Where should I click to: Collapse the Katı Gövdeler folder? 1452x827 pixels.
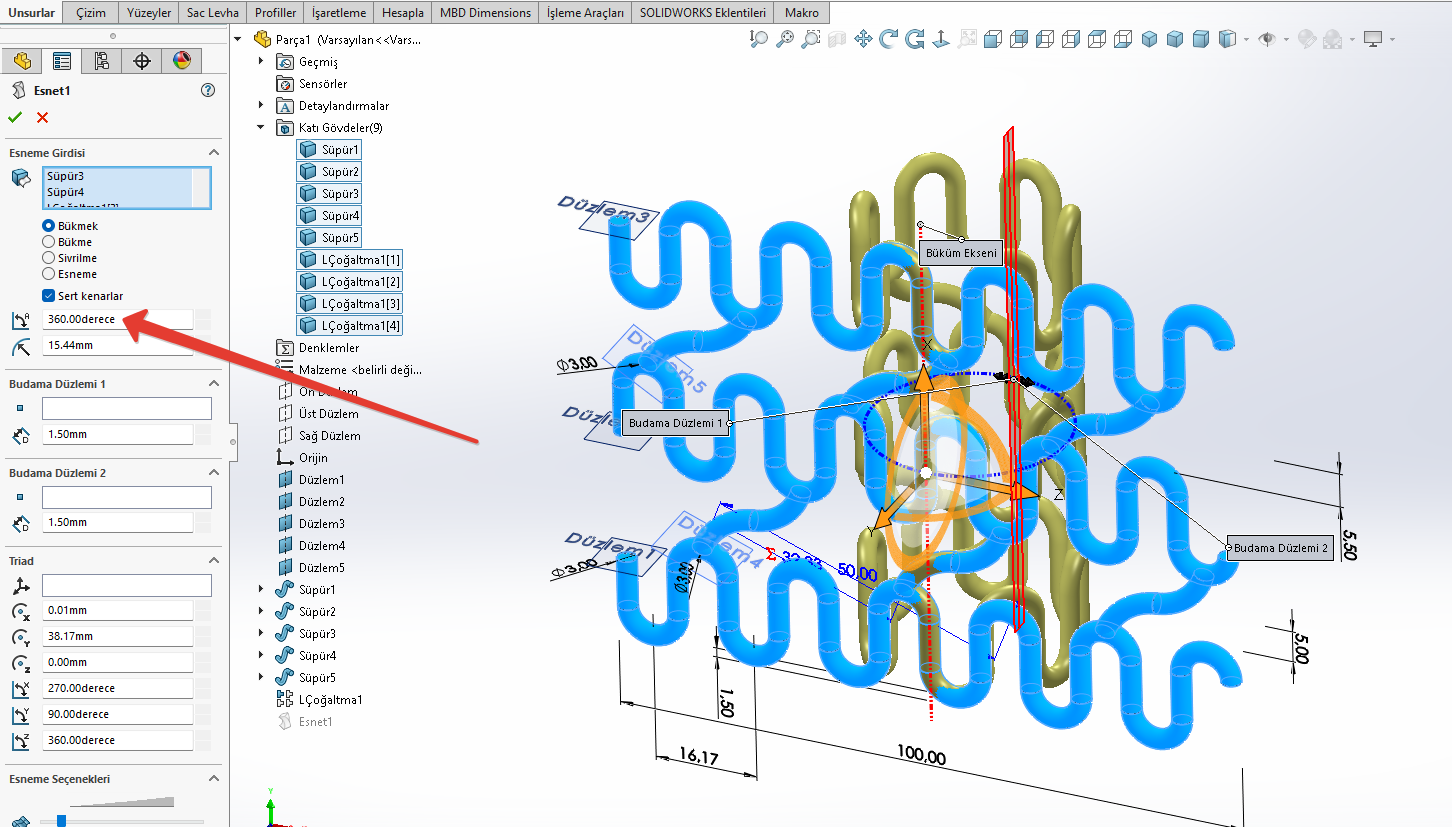pyautogui.click(x=262, y=128)
